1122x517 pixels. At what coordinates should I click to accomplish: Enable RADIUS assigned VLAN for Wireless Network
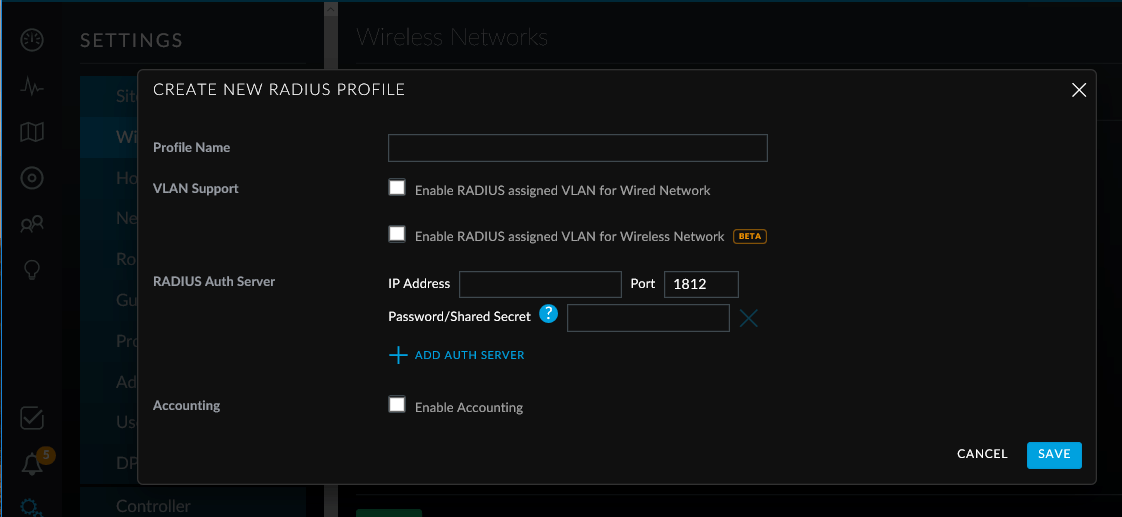click(397, 234)
